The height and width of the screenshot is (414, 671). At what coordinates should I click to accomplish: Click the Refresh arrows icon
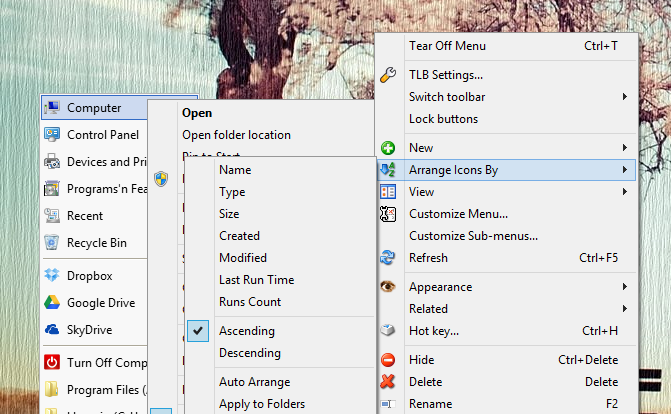tap(389, 258)
